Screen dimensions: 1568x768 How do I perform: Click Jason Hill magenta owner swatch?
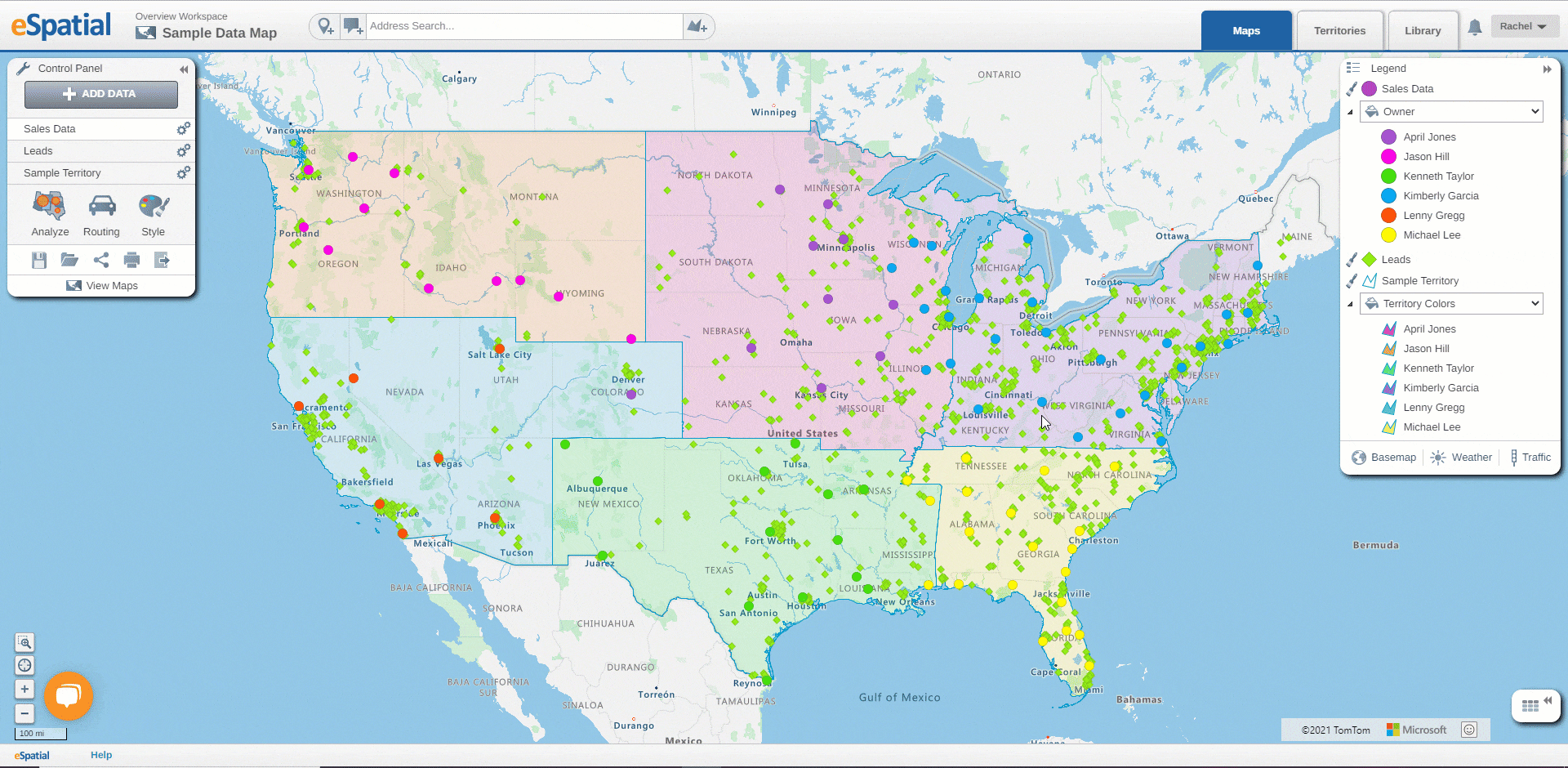1388,157
